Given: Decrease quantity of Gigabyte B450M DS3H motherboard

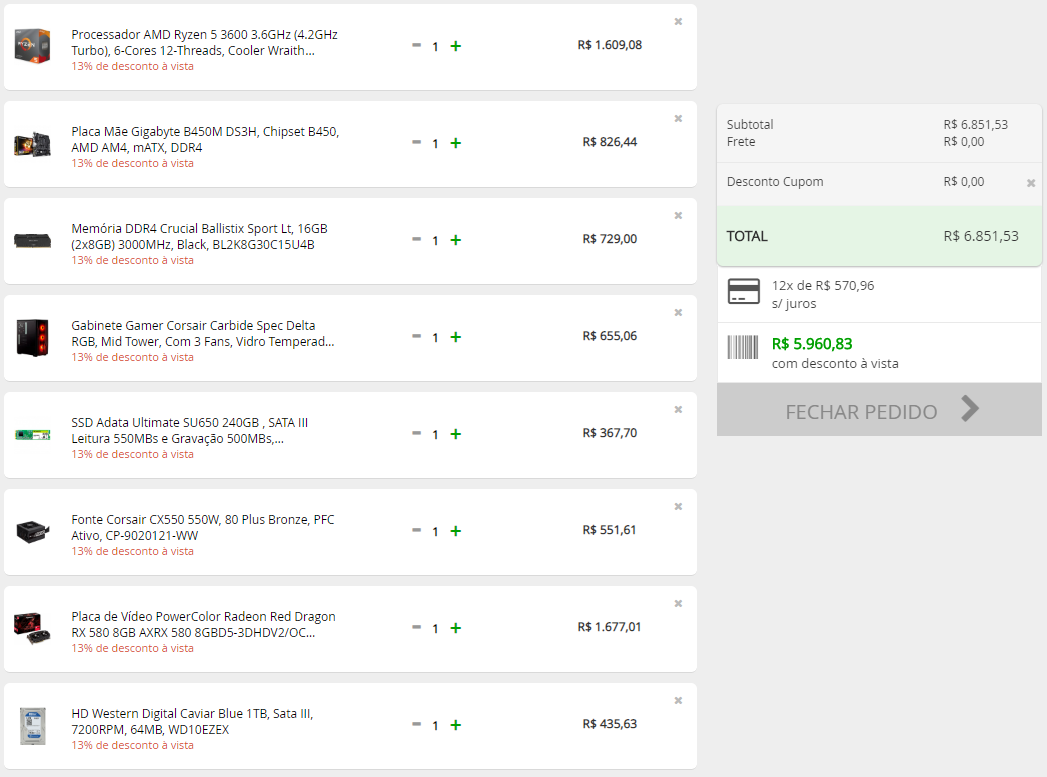Looking at the screenshot, I should [x=417, y=142].
